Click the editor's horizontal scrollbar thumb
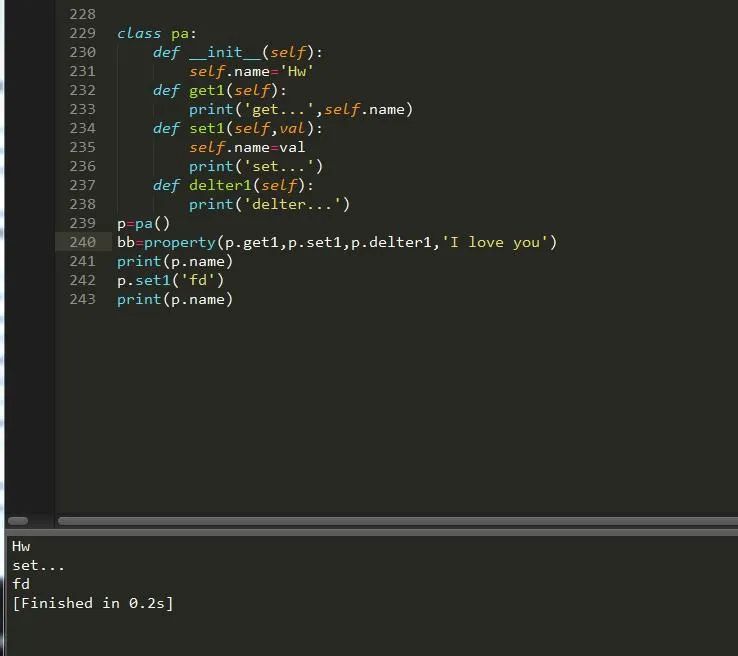 [397, 521]
